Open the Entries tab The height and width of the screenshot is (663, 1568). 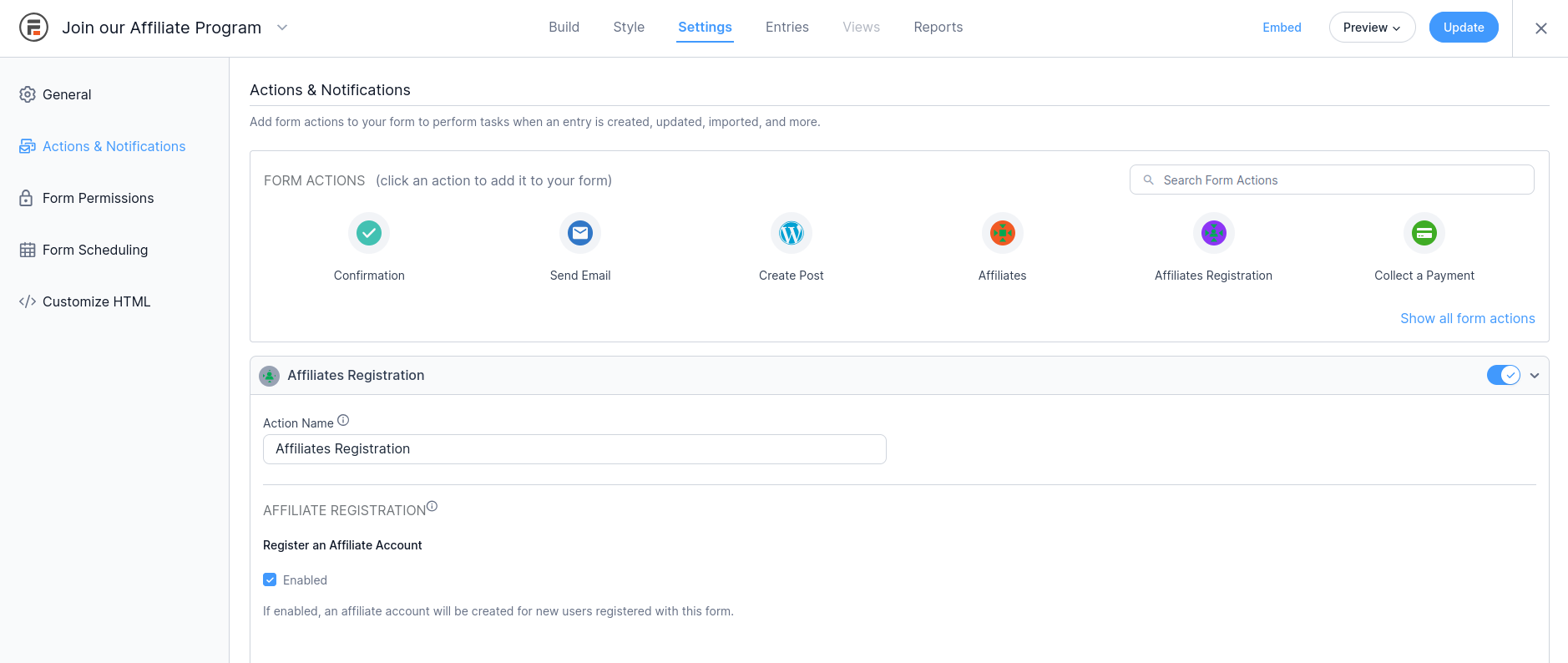[x=787, y=28]
